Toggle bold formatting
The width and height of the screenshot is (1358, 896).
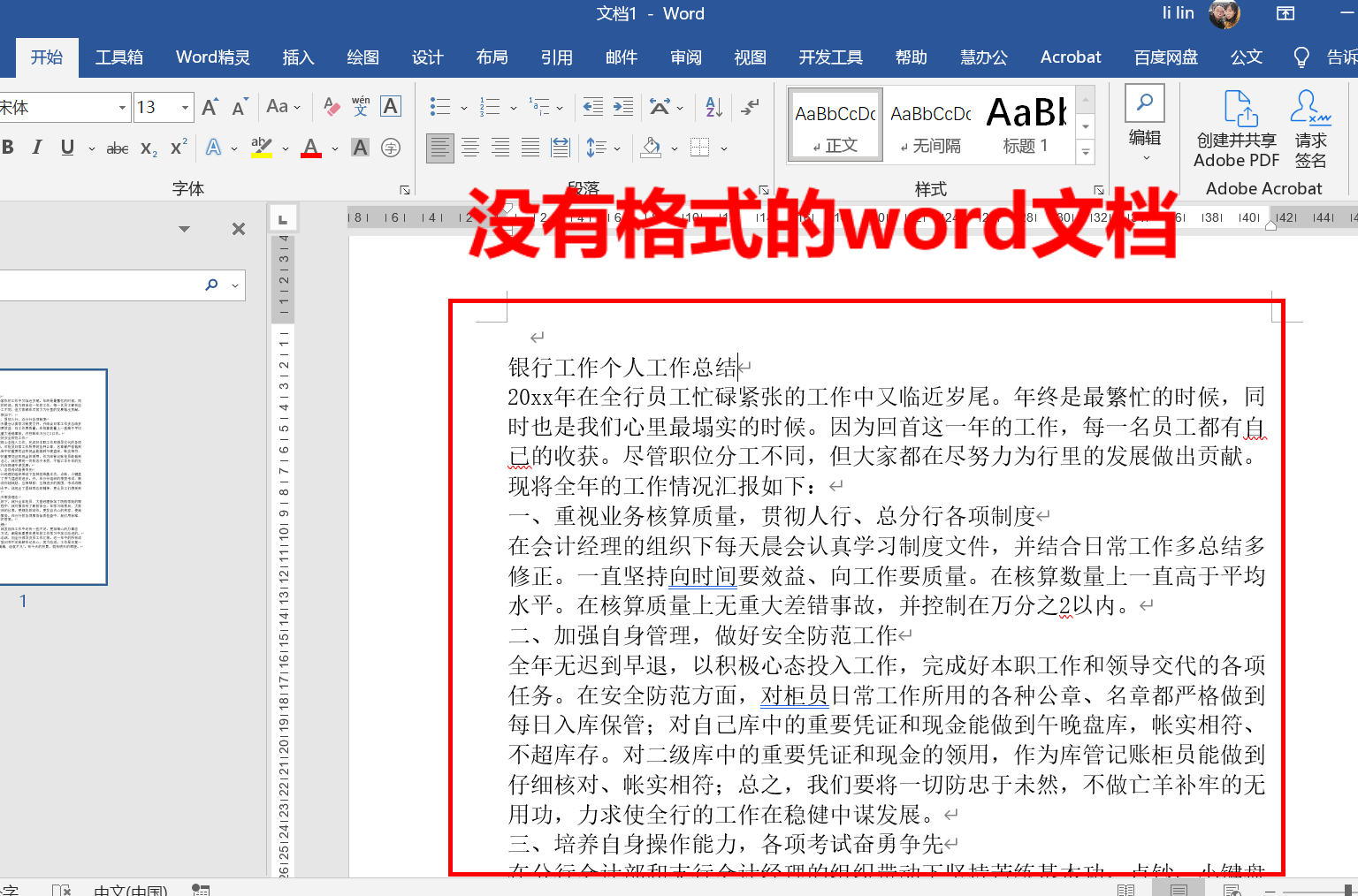(8, 148)
